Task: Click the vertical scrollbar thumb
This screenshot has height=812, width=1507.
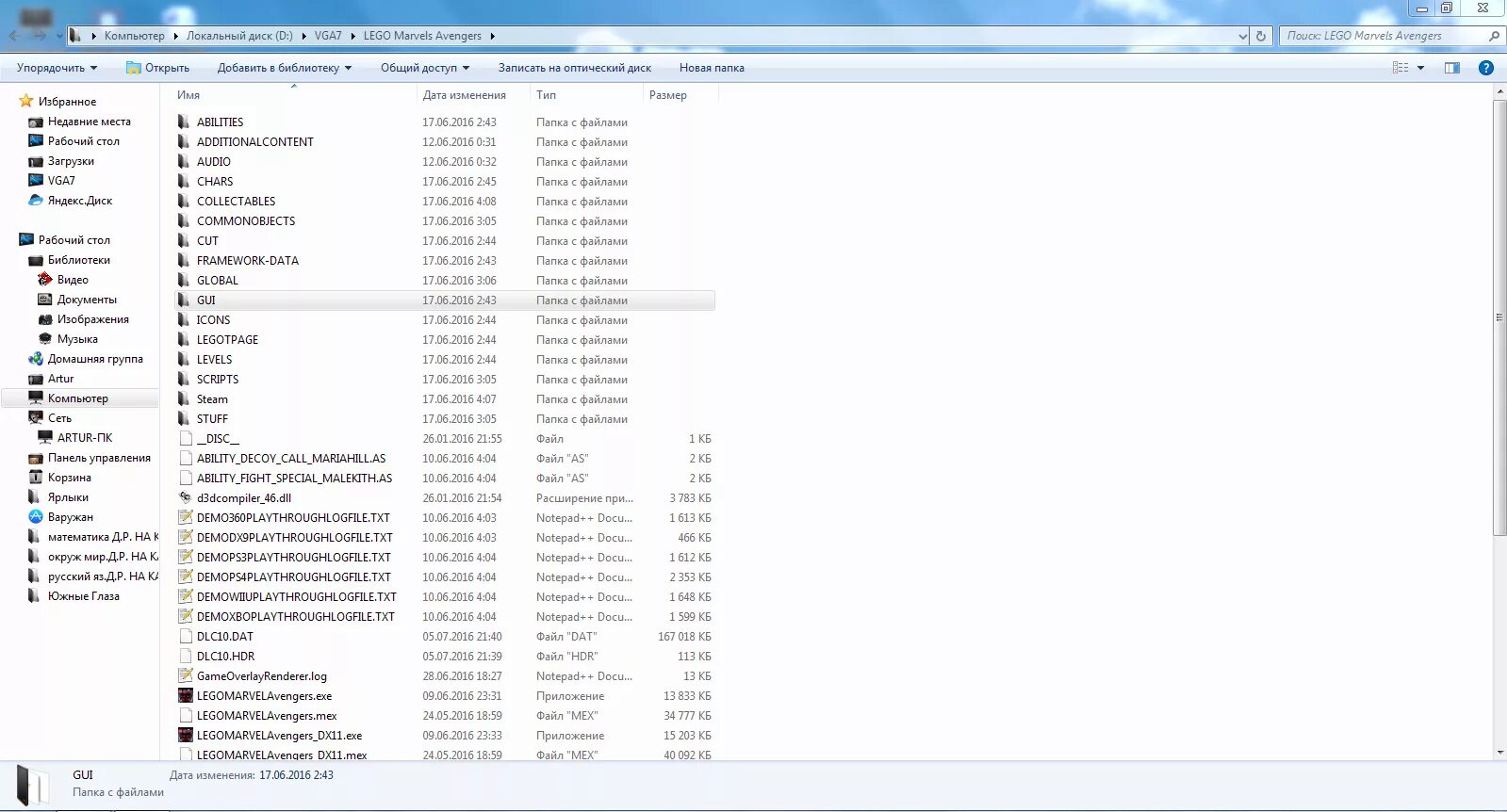Action: pos(1499,317)
